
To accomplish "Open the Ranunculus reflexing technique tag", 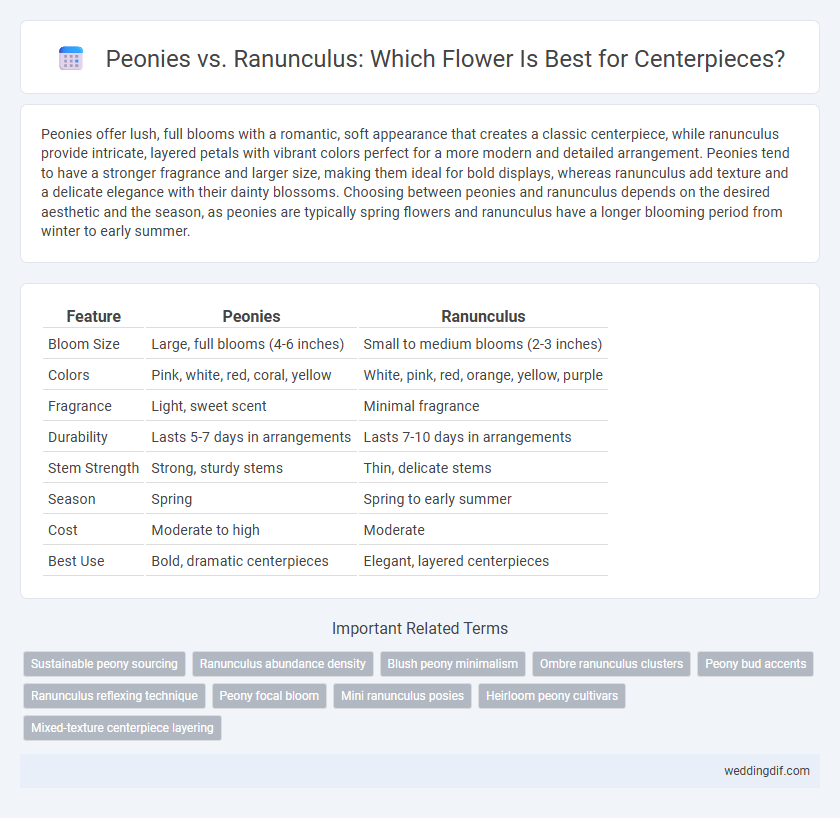I will [114, 696].
